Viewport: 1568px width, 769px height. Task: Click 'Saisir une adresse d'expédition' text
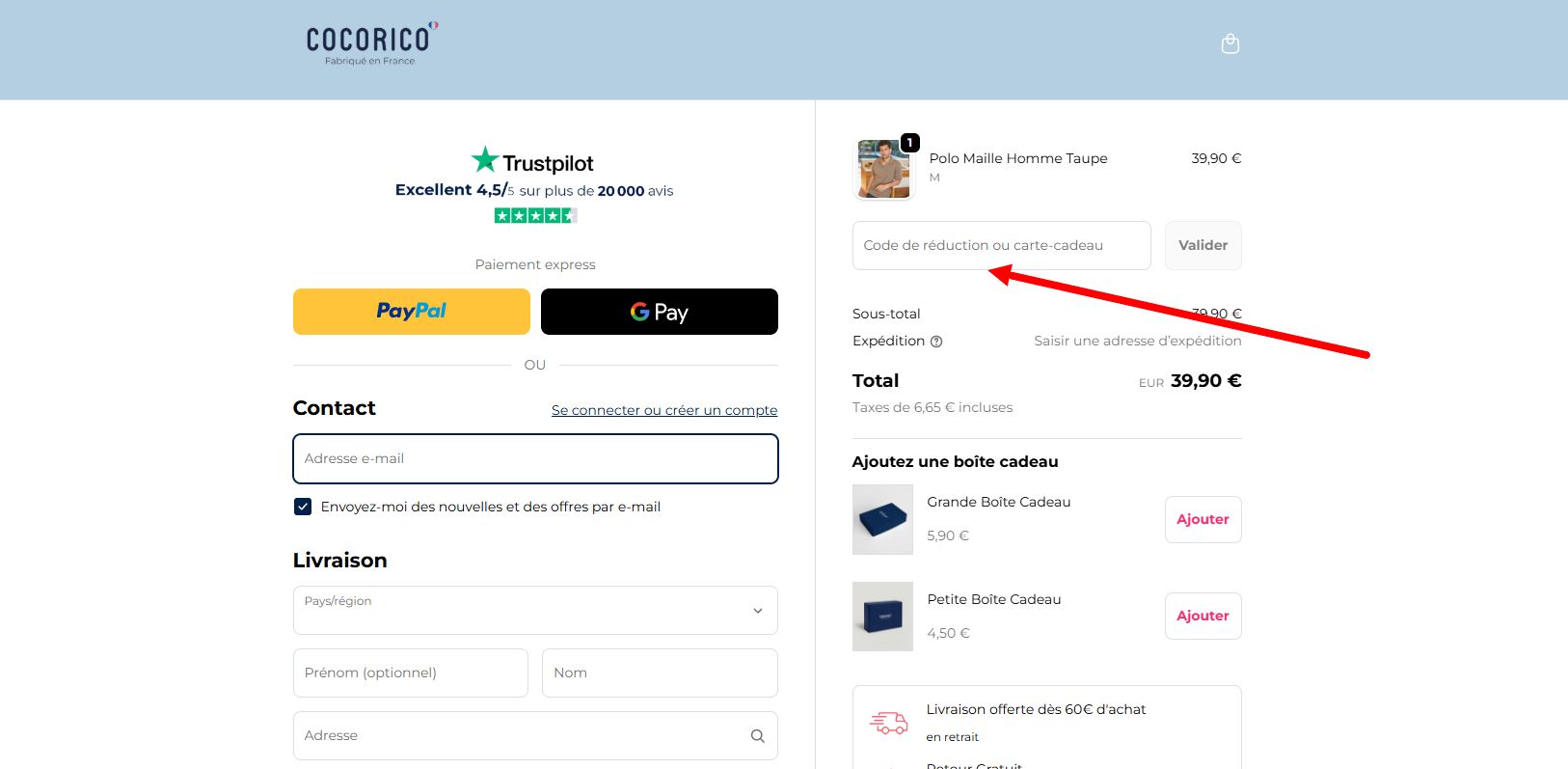pyautogui.click(x=1138, y=341)
